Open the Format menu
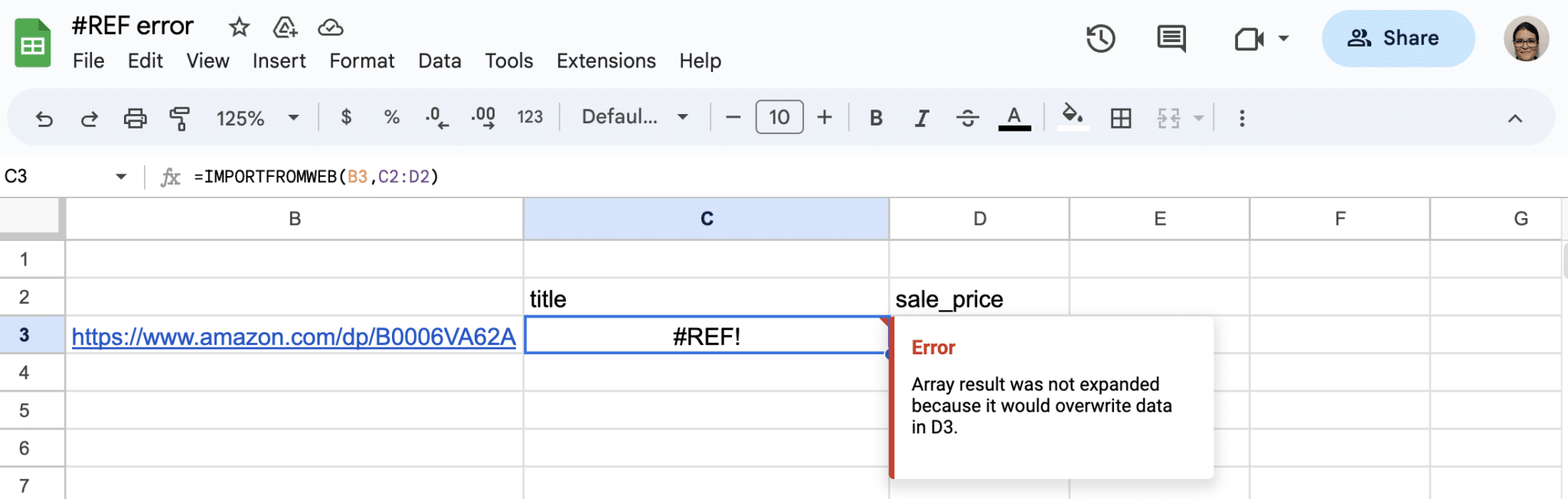 (361, 61)
